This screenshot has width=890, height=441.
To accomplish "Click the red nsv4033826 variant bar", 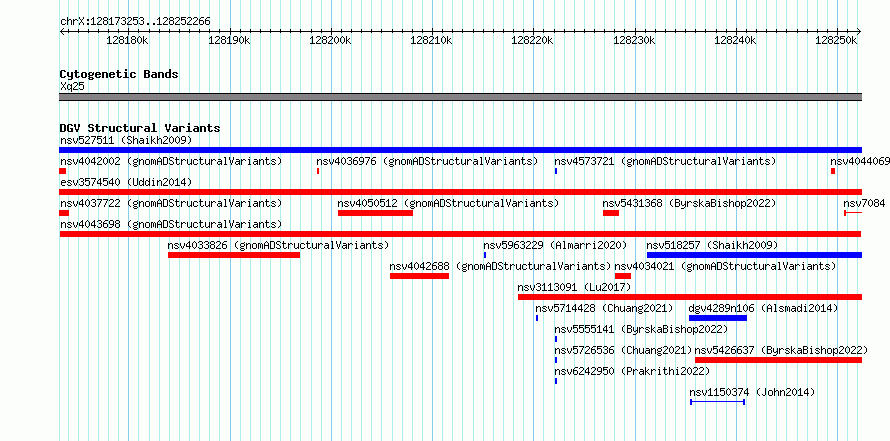I will 234,255.
